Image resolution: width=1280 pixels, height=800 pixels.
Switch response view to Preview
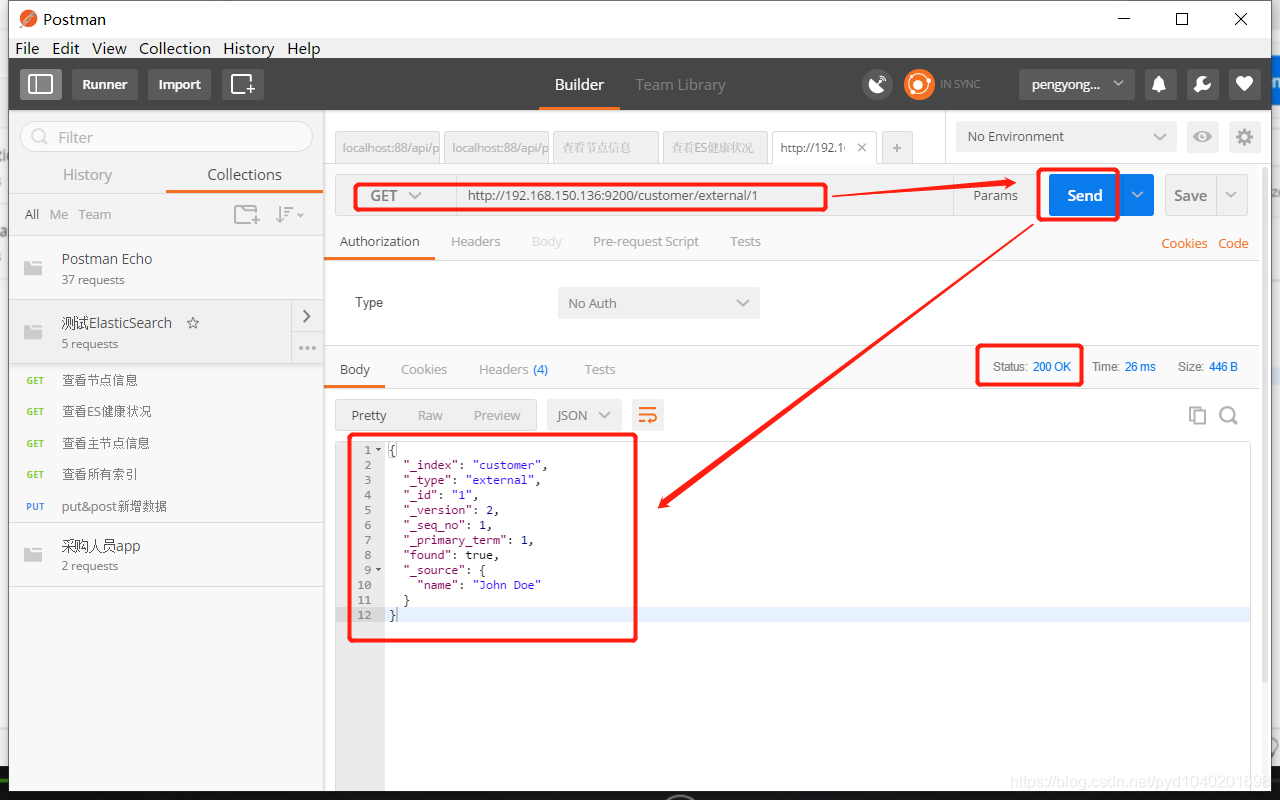[x=497, y=415]
